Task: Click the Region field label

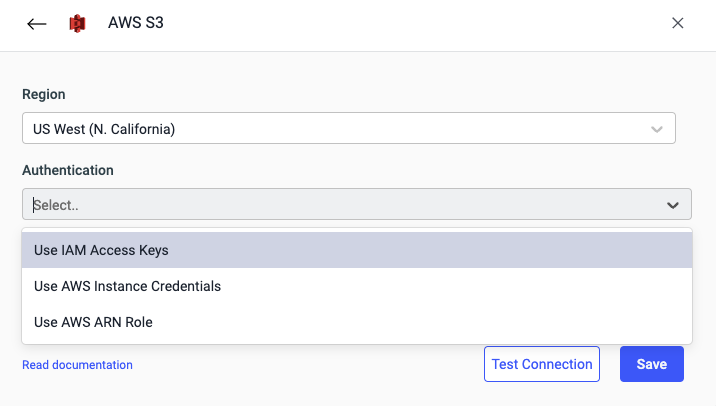Action: pyautogui.click(x=44, y=94)
